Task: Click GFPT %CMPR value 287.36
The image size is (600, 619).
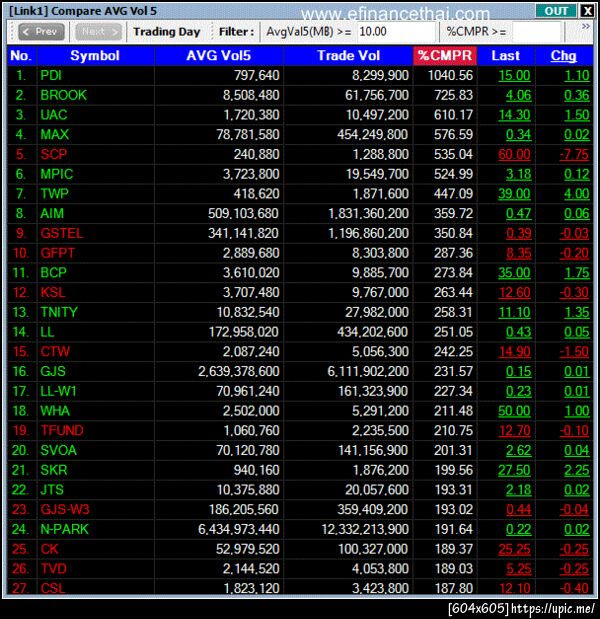Action: [453, 253]
